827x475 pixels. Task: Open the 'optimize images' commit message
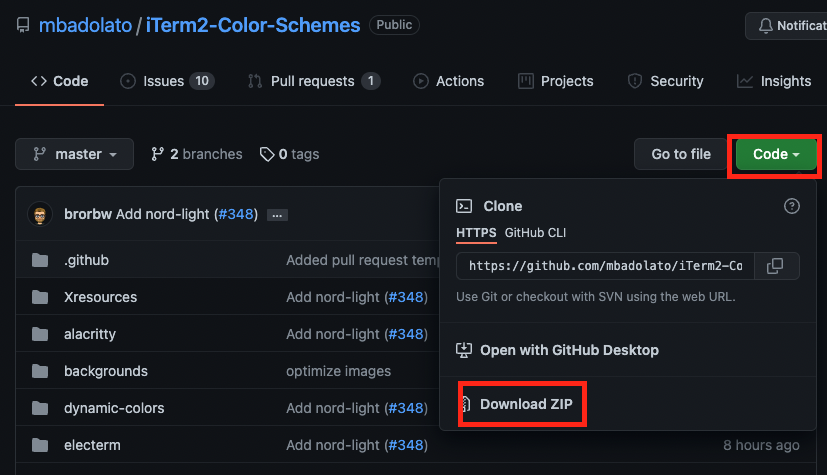click(339, 371)
